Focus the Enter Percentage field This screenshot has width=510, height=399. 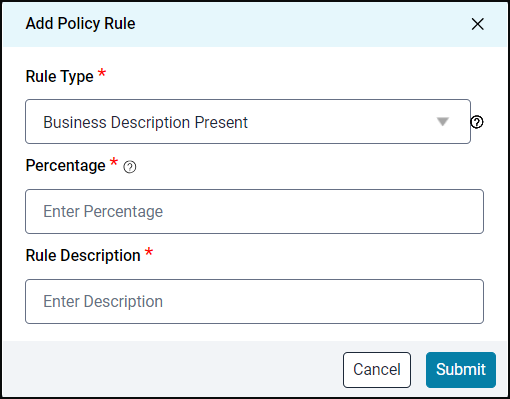[x=254, y=211]
